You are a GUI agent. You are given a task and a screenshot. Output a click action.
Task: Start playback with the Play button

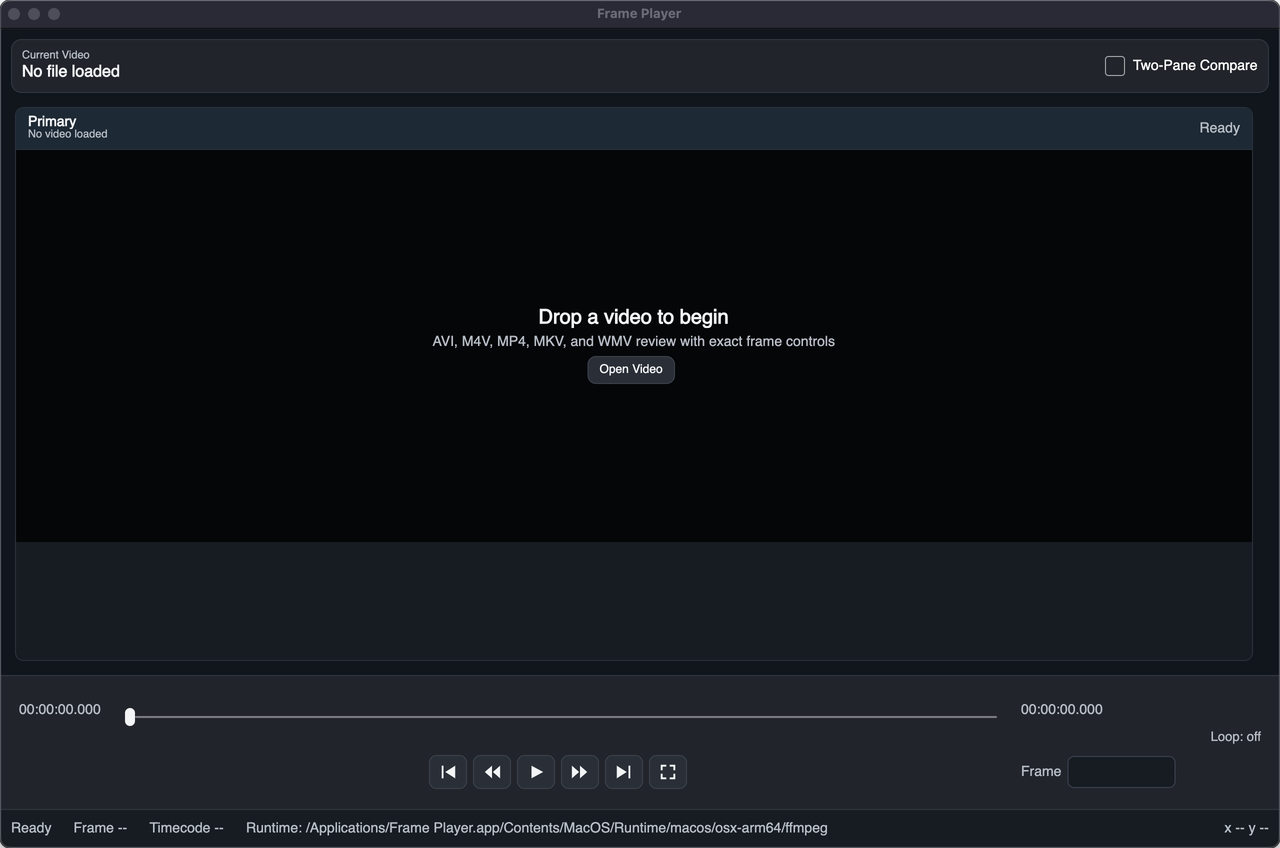pyautogui.click(x=536, y=772)
